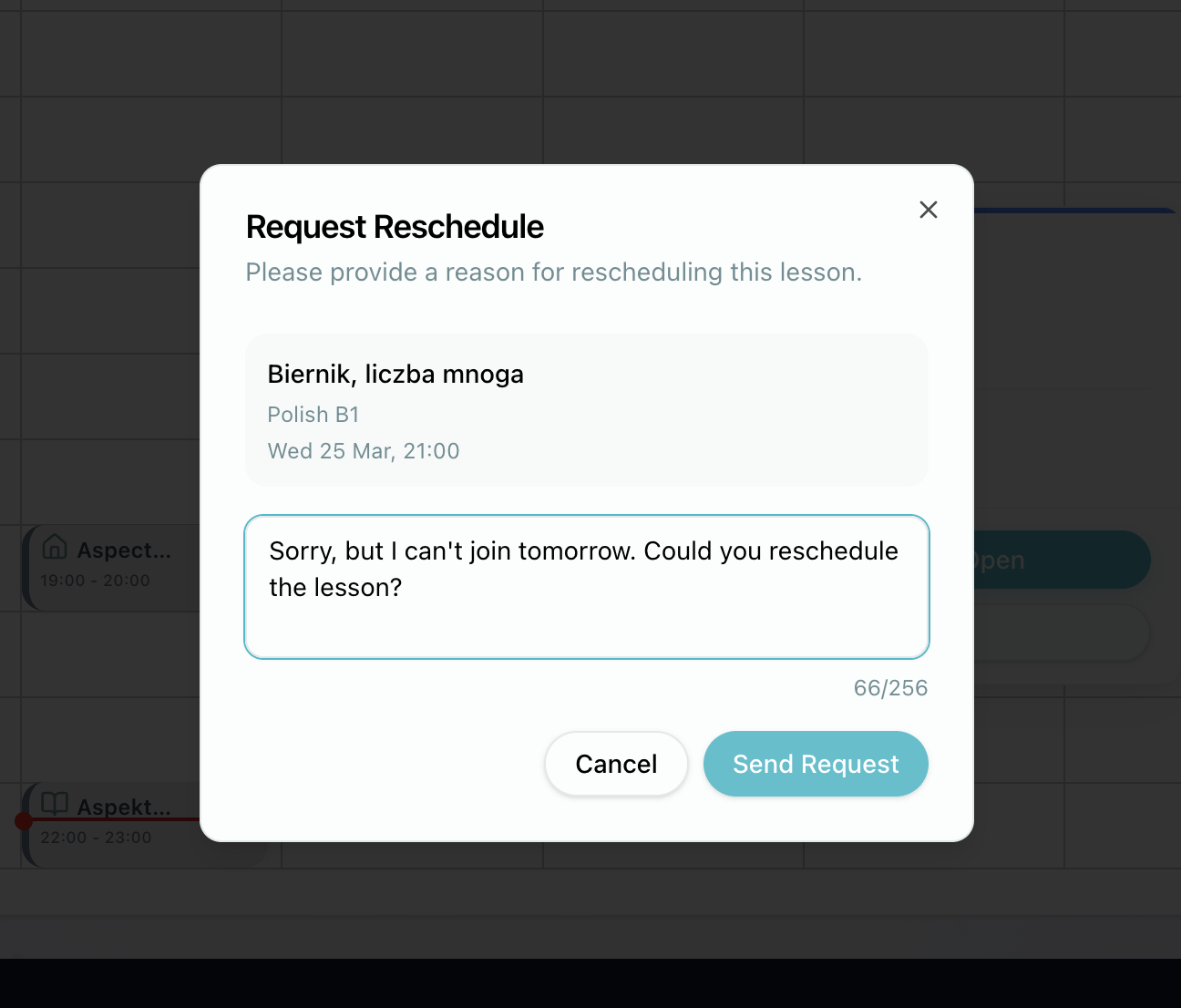The image size is (1181, 1008).
Task: Click the book icon on the 22:00 event
Action: click(55, 804)
